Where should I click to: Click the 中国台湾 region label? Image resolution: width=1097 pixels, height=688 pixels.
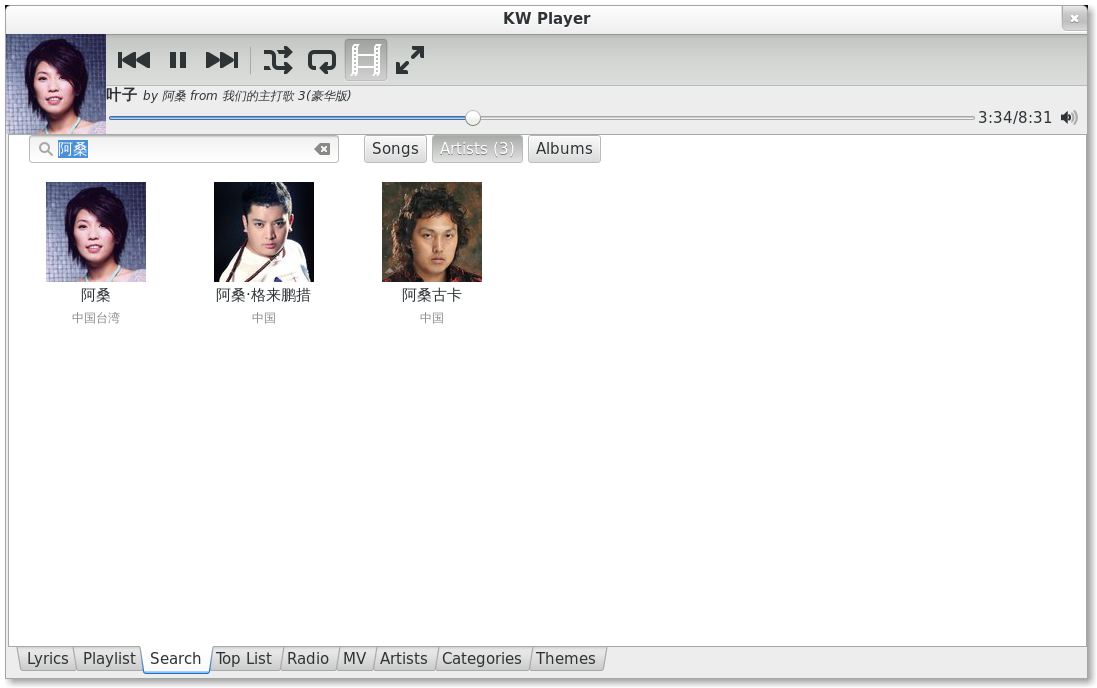click(x=96, y=318)
